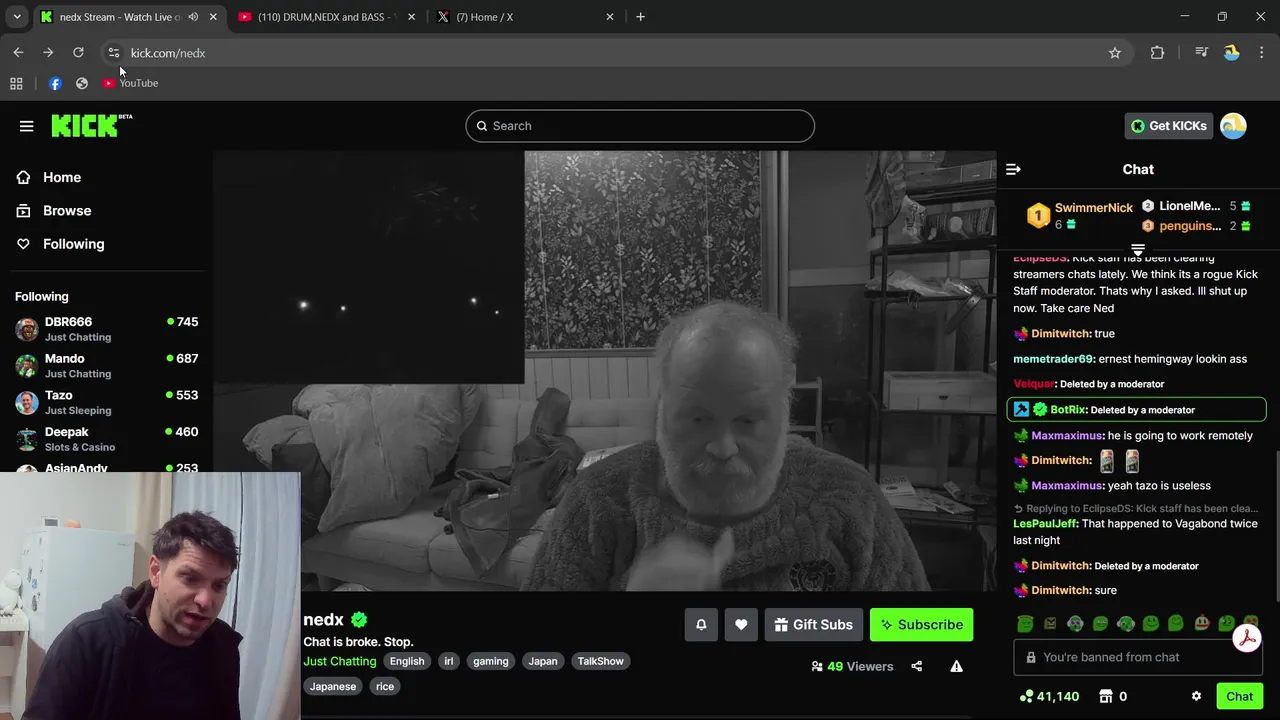Click the rice tag
Viewport: 1280px width, 720px height.
coord(385,686)
